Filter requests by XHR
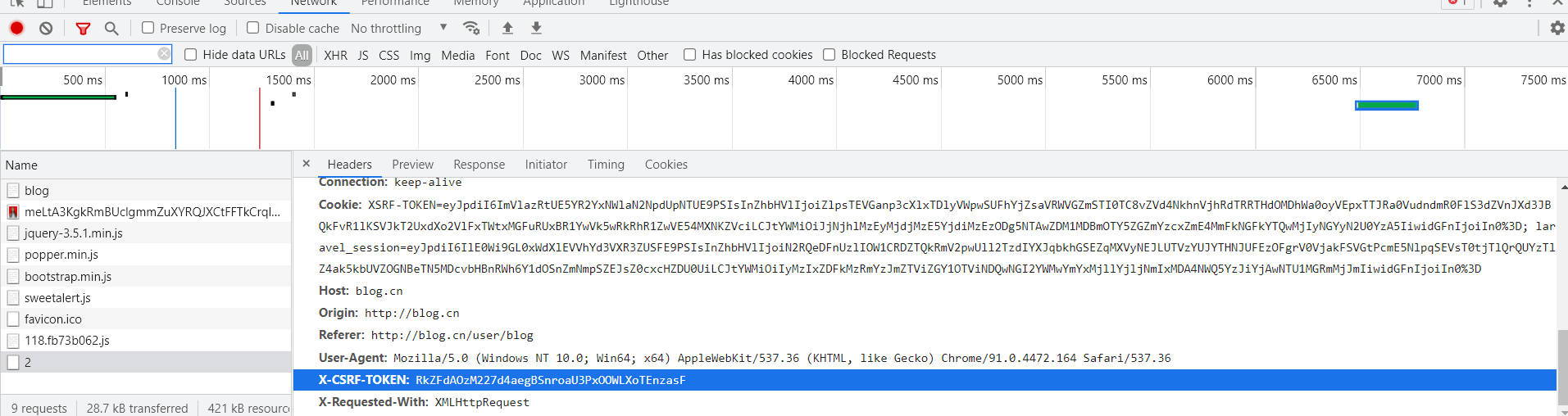The width and height of the screenshot is (1568, 416). coord(335,56)
